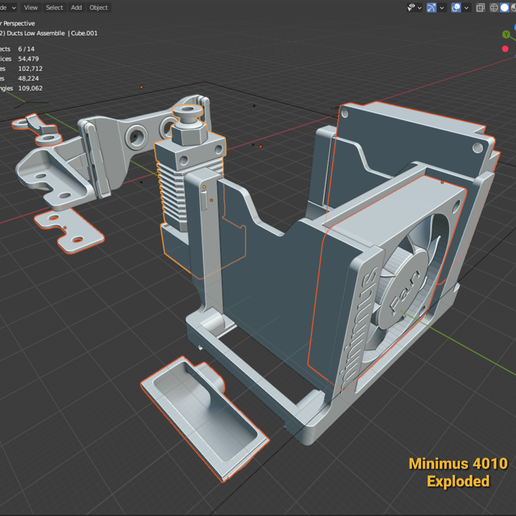Click the 'Perspective' view label
This screenshot has width=516, height=516.
19,23
